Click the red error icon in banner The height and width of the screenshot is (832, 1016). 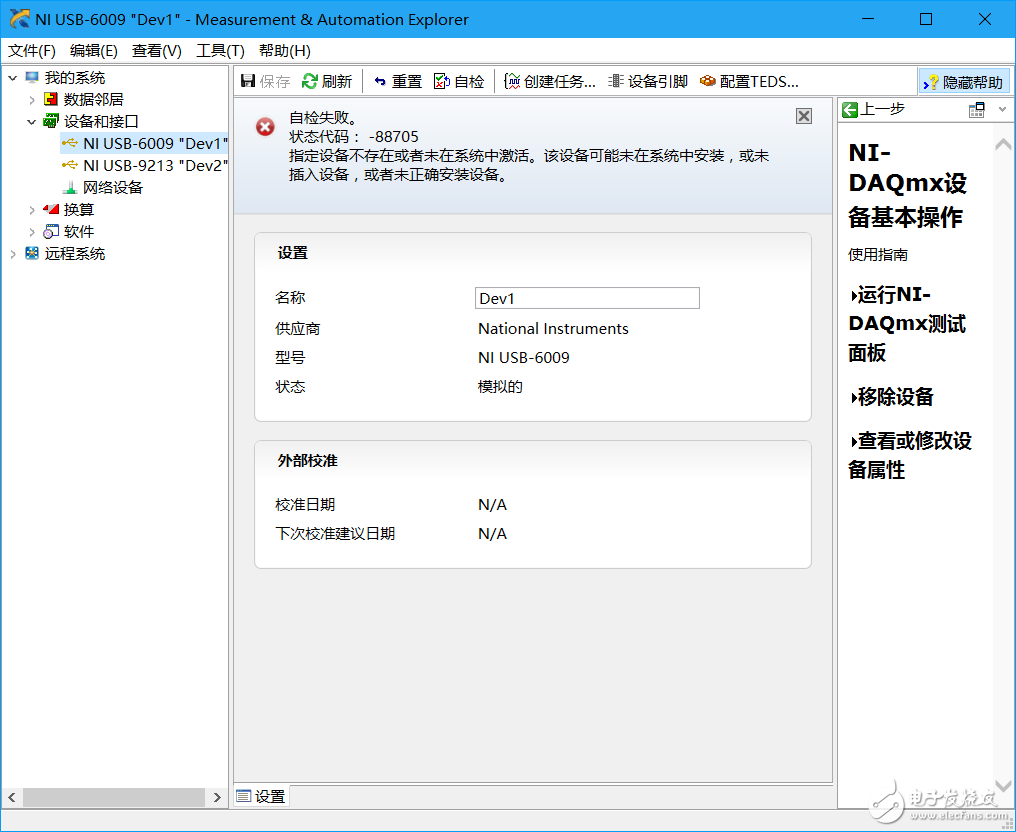tap(265, 127)
